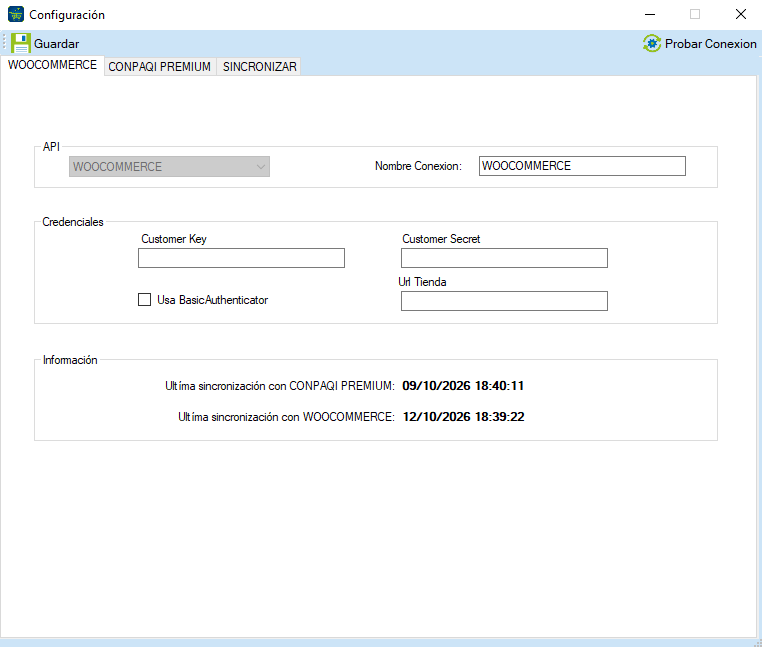This screenshot has height=647, width=762.
Task: Click the Probar Conexion gear icon
Action: click(x=652, y=43)
